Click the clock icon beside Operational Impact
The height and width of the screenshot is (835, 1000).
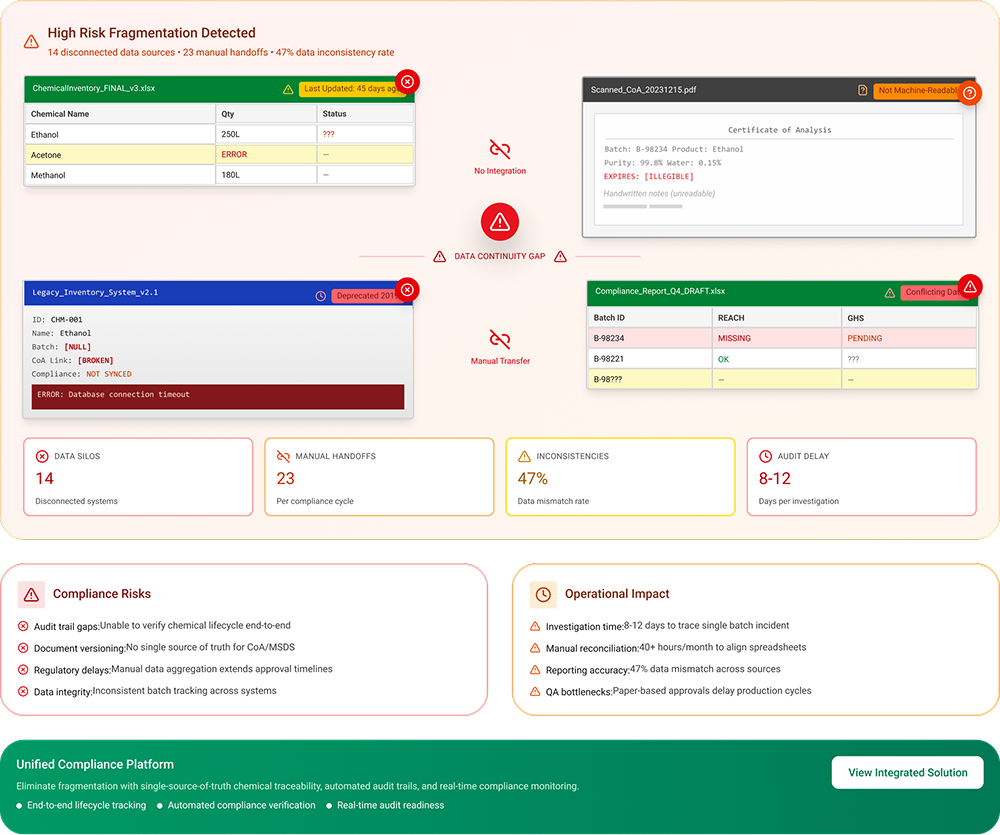(x=543, y=594)
